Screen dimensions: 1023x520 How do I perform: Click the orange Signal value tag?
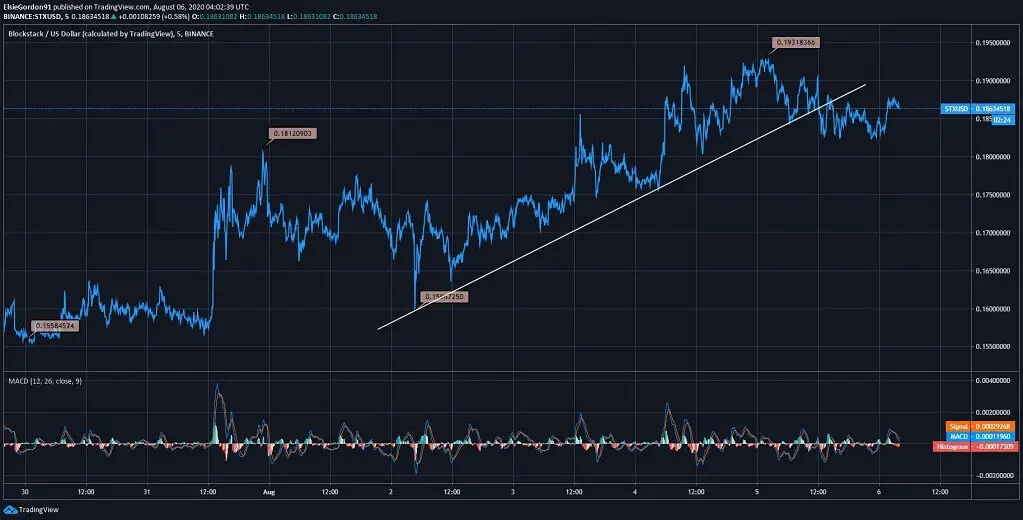[x=980, y=426]
